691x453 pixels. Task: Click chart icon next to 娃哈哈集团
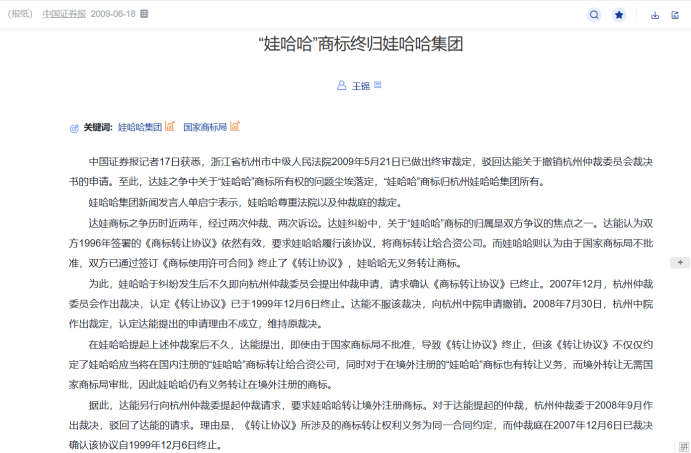click(x=170, y=126)
